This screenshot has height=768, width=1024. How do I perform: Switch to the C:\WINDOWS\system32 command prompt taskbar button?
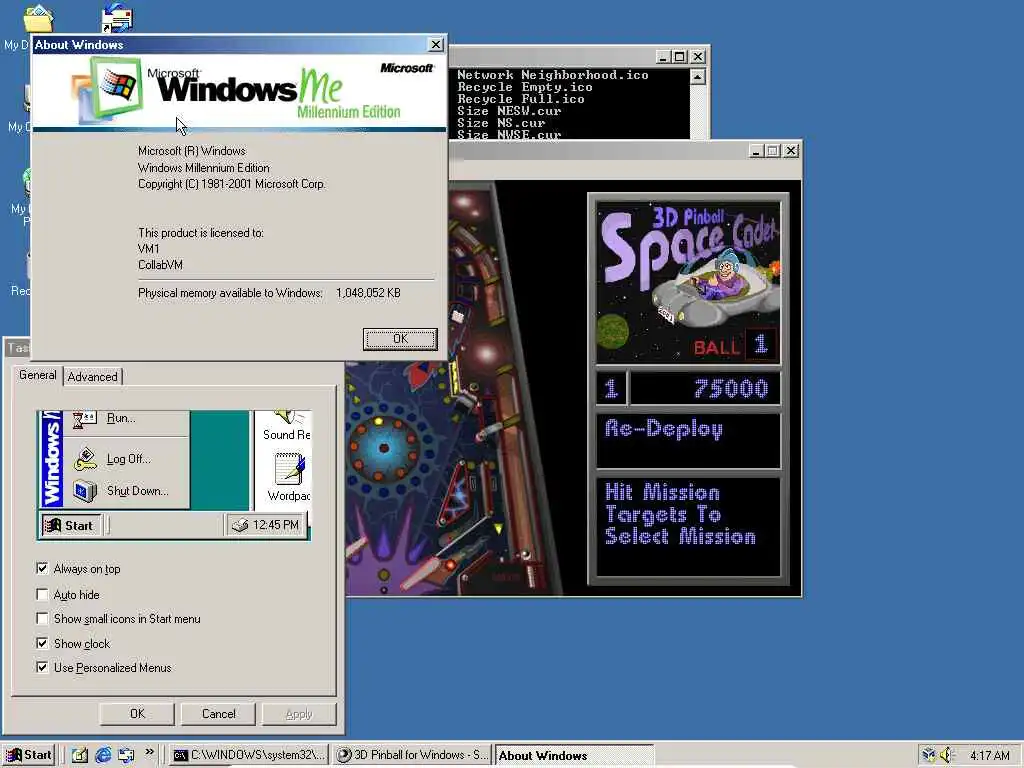[x=249, y=756]
